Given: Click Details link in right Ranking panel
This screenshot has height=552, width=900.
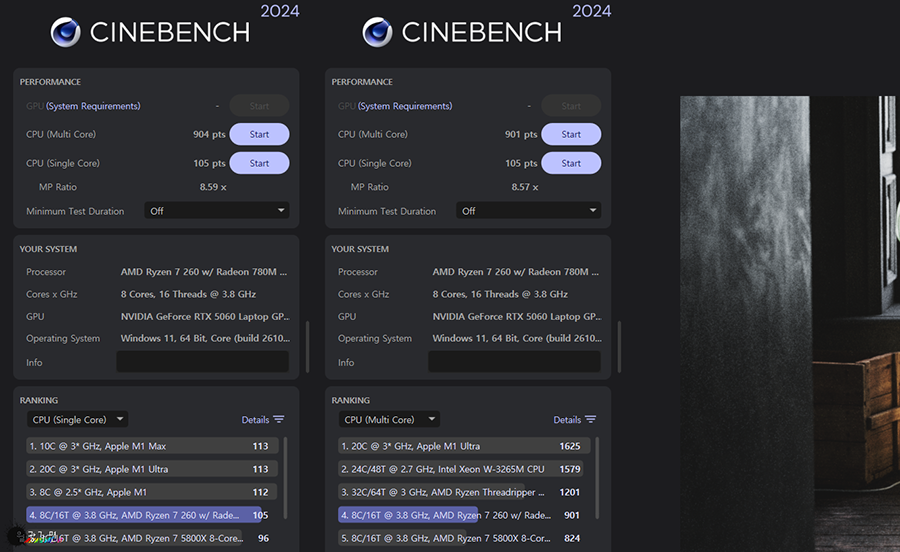Looking at the screenshot, I should pos(567,419).
